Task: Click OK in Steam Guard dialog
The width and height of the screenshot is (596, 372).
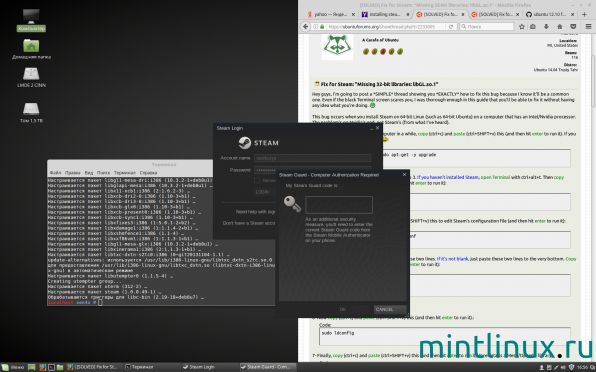Action: 342,309
